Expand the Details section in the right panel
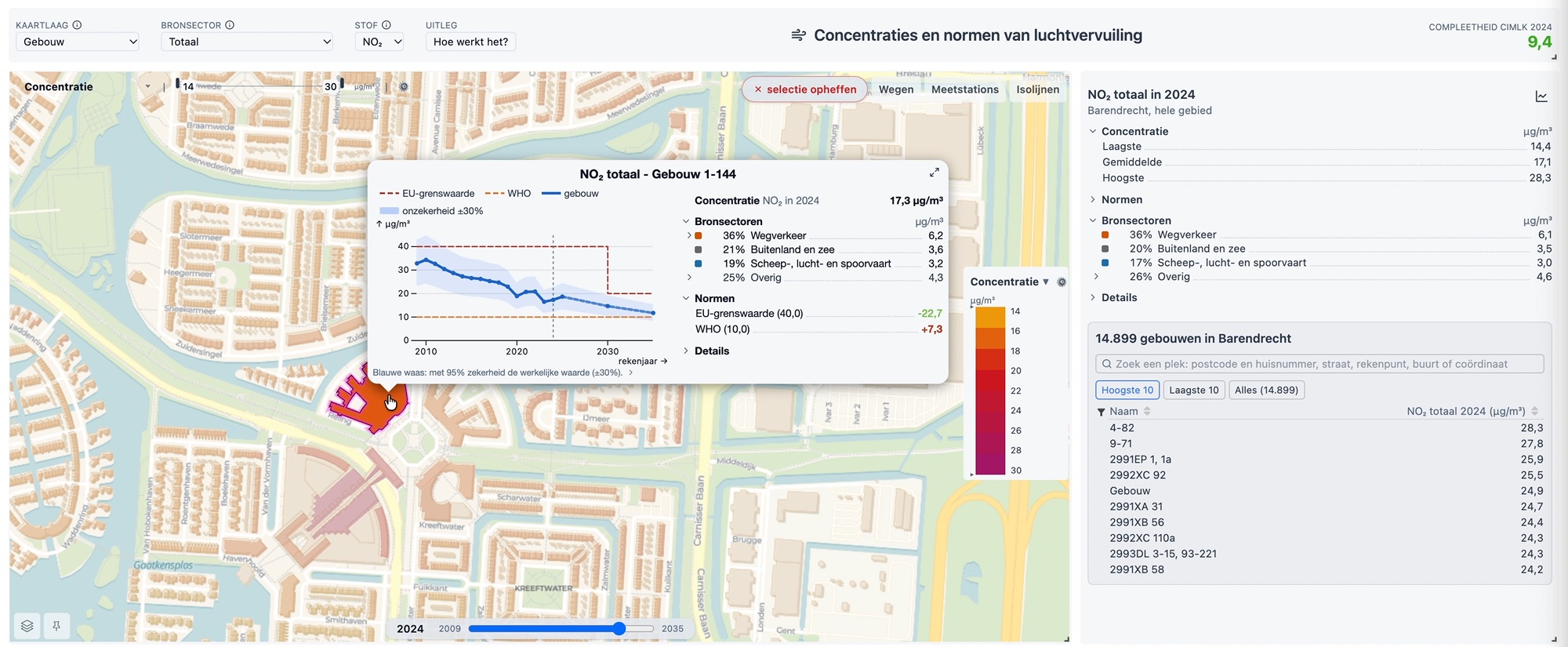Image resolution: width=1568 pixels, height=647 pixels. pyautogui.click(x=1093, y=298)
